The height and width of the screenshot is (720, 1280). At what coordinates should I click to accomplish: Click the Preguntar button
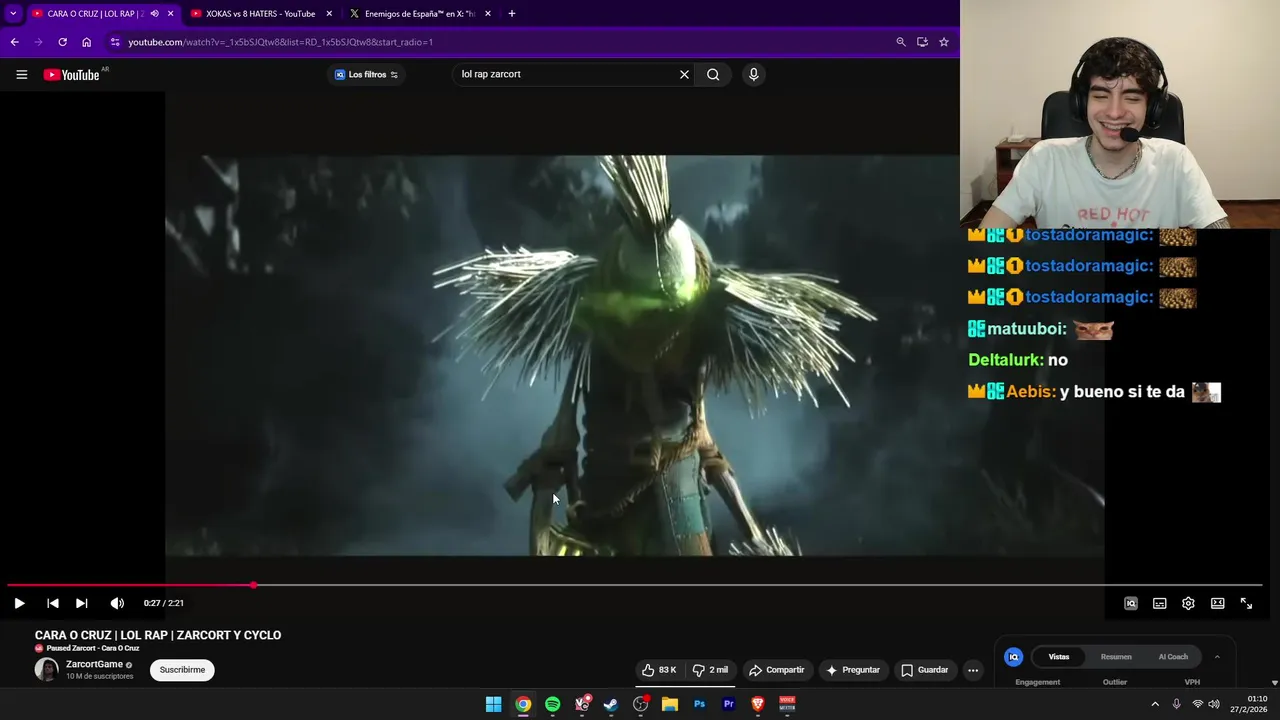(853, 670)
